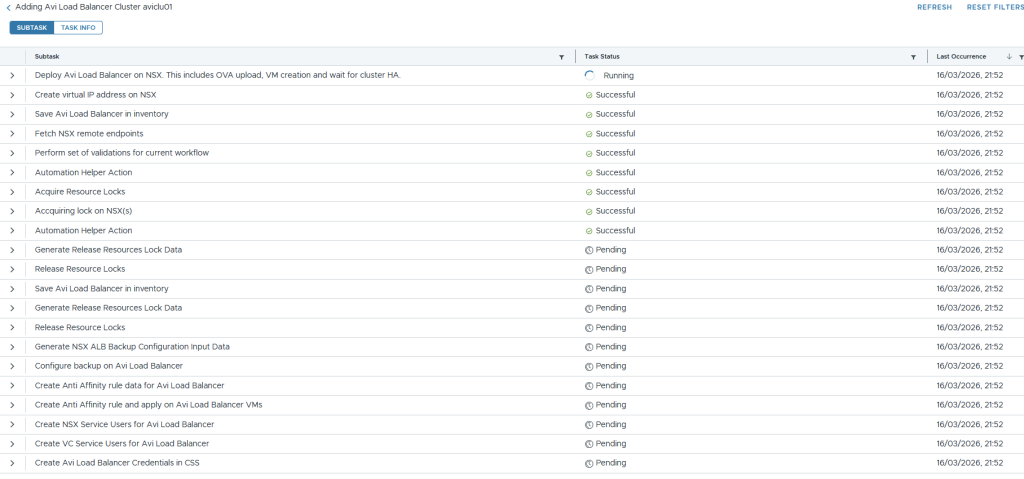Screen dimensions: 1024x479
Task: Expand Create VC Service Users row
Action: pyautogui.click(x=12, y=444)
